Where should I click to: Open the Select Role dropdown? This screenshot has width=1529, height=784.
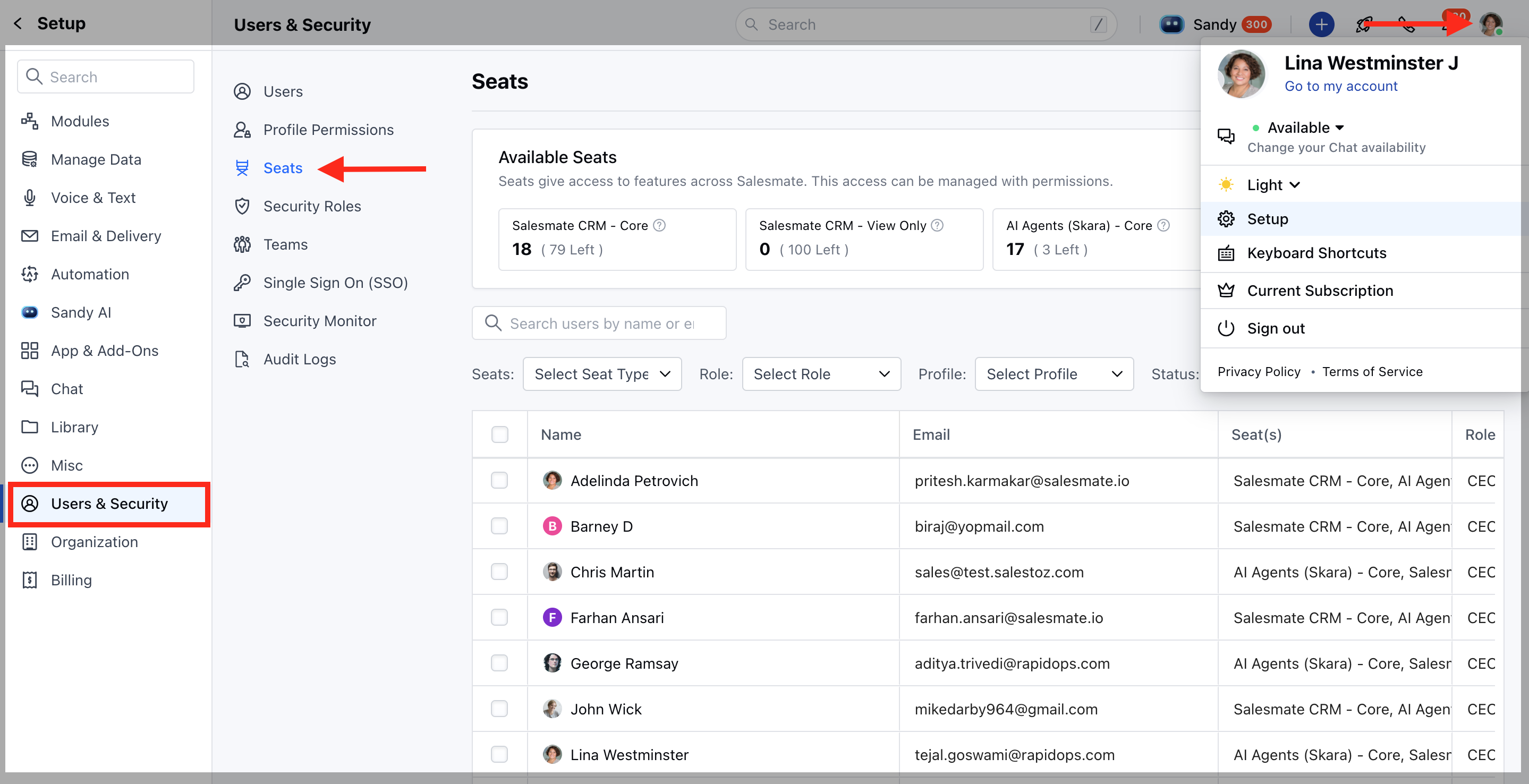coord(821,374)
